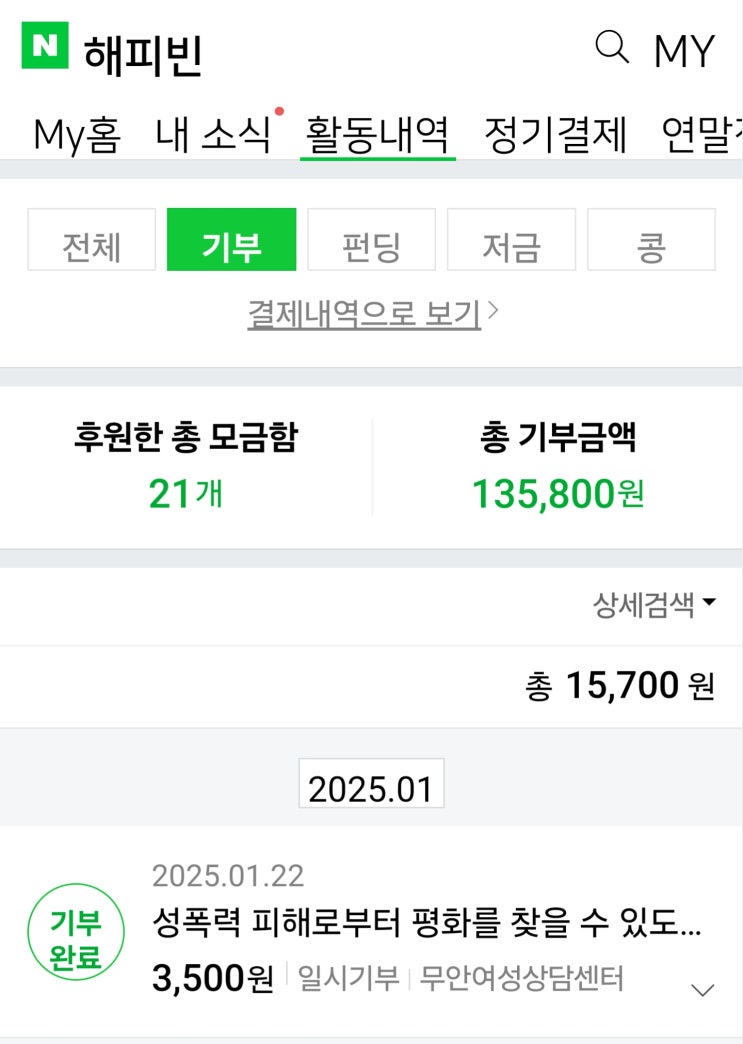The image size is (743, 1044).
Task: Open the partially visible 연말 tab
Action: (x=702, y=134)
